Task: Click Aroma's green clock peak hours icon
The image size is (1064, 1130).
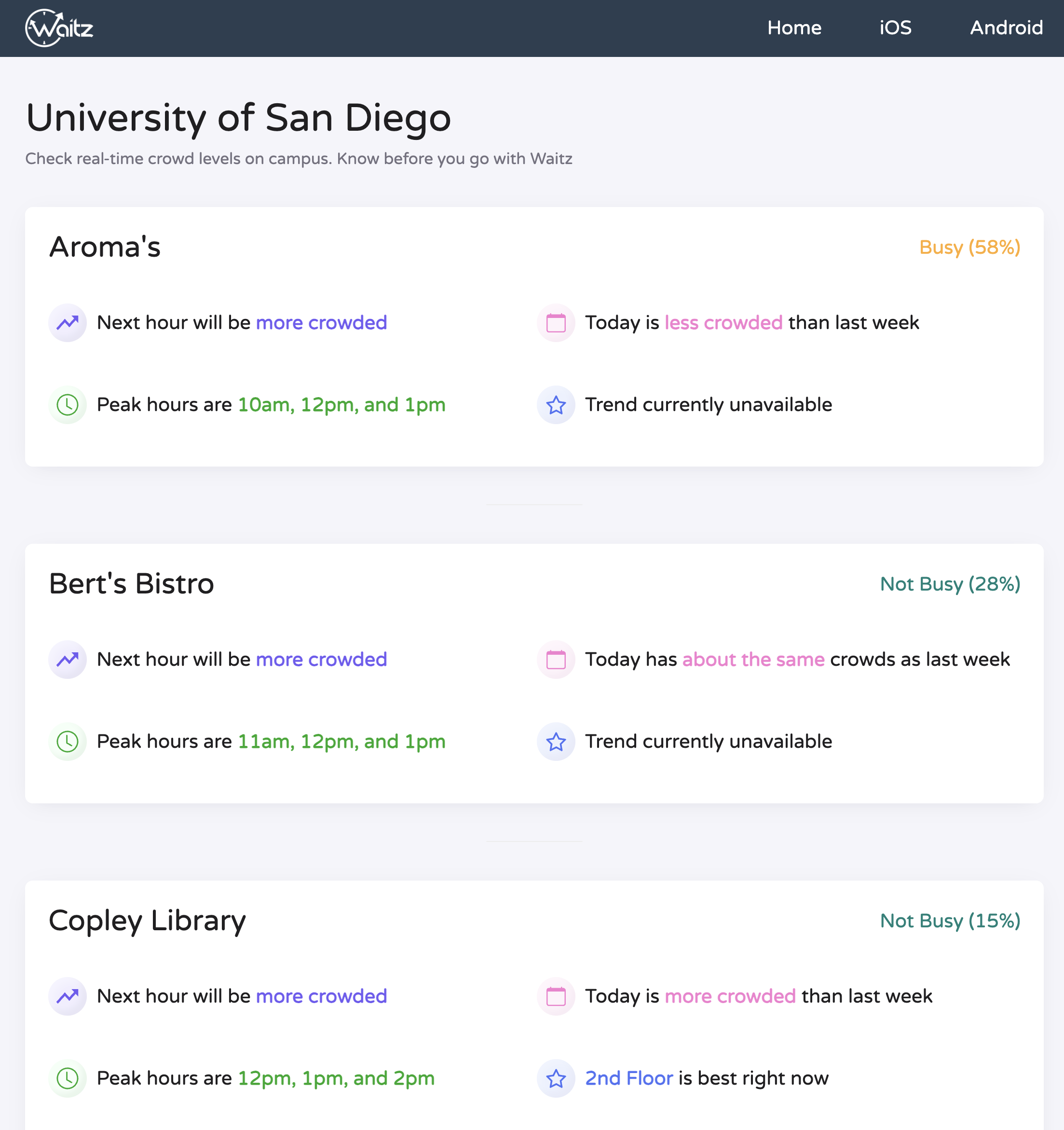Action: click(68, 405)
